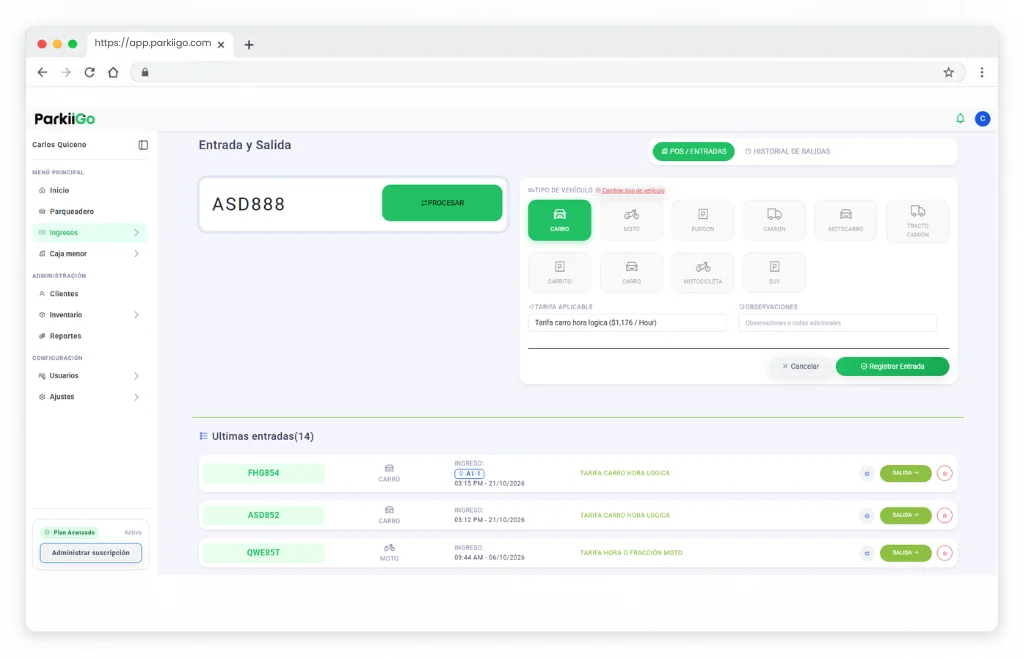1024x659 pixels.
Task: Click the blue round icon in ASD852 row
Action: [x=867, y=515]
